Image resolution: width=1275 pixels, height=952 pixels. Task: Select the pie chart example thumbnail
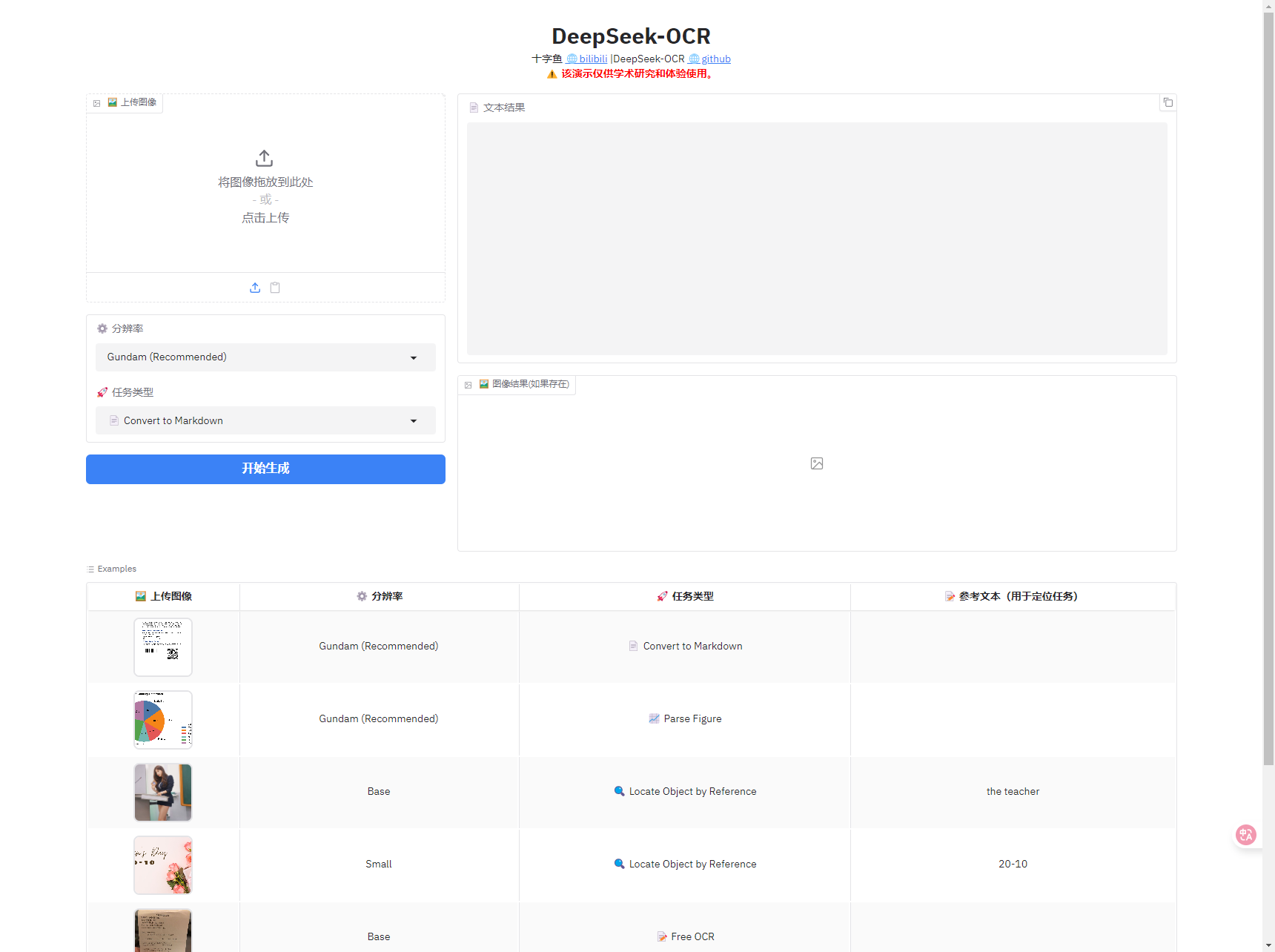163,719
